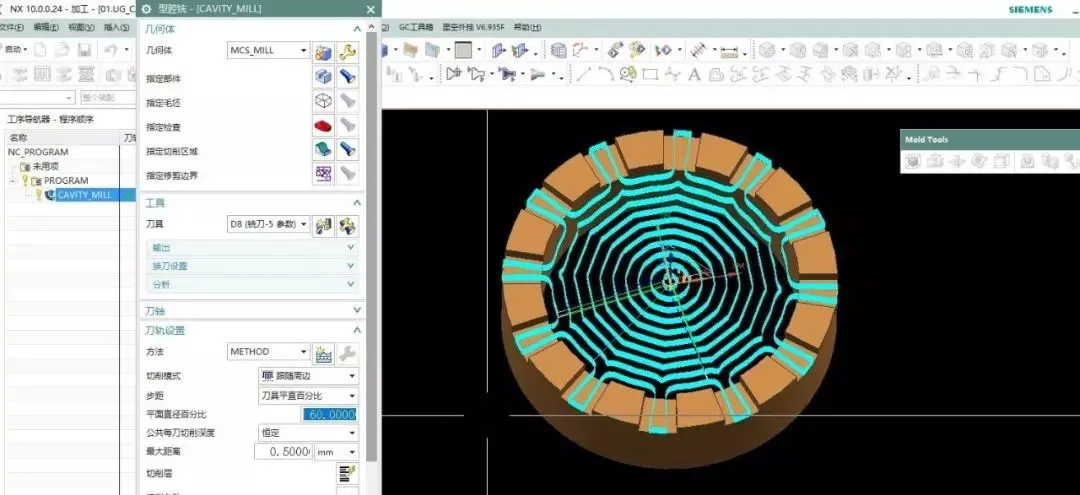Click the specify check body red icon
The height and width of the screenshot is (495, 1080).
323,126
